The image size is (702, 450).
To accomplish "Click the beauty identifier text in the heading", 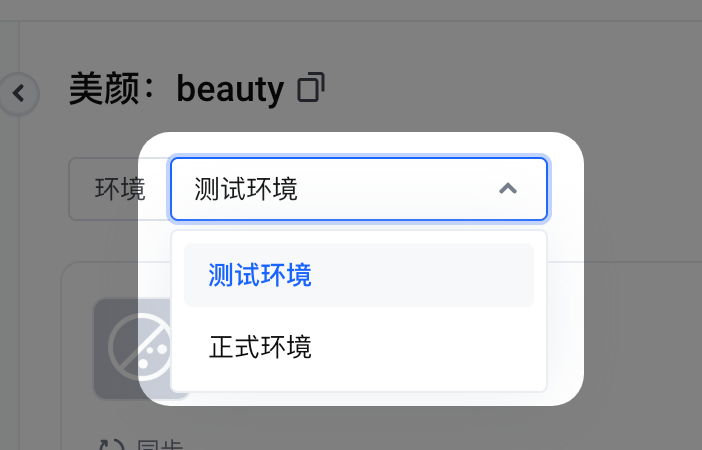I will pos(230,90).
